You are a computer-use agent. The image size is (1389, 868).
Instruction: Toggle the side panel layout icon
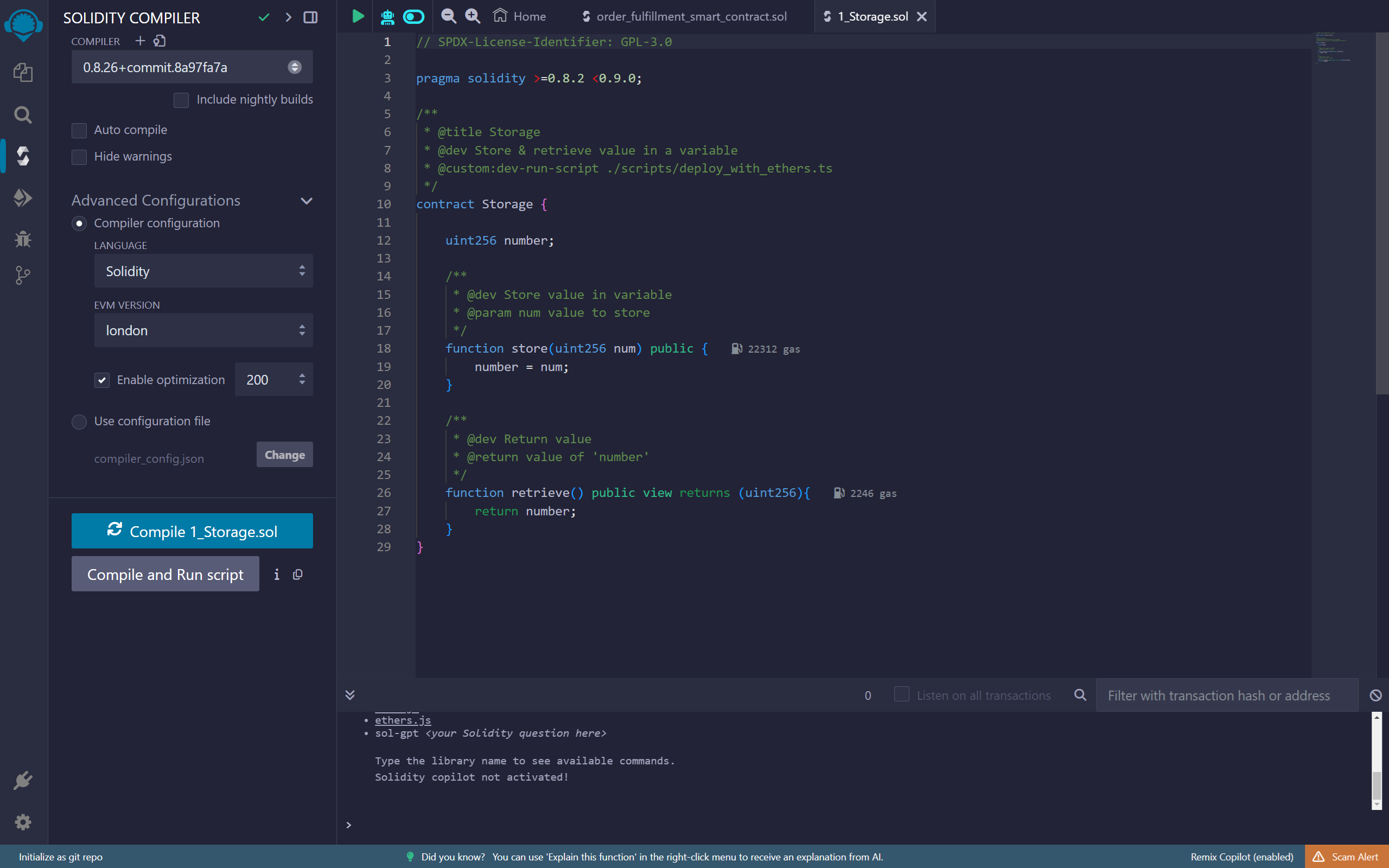310,17
